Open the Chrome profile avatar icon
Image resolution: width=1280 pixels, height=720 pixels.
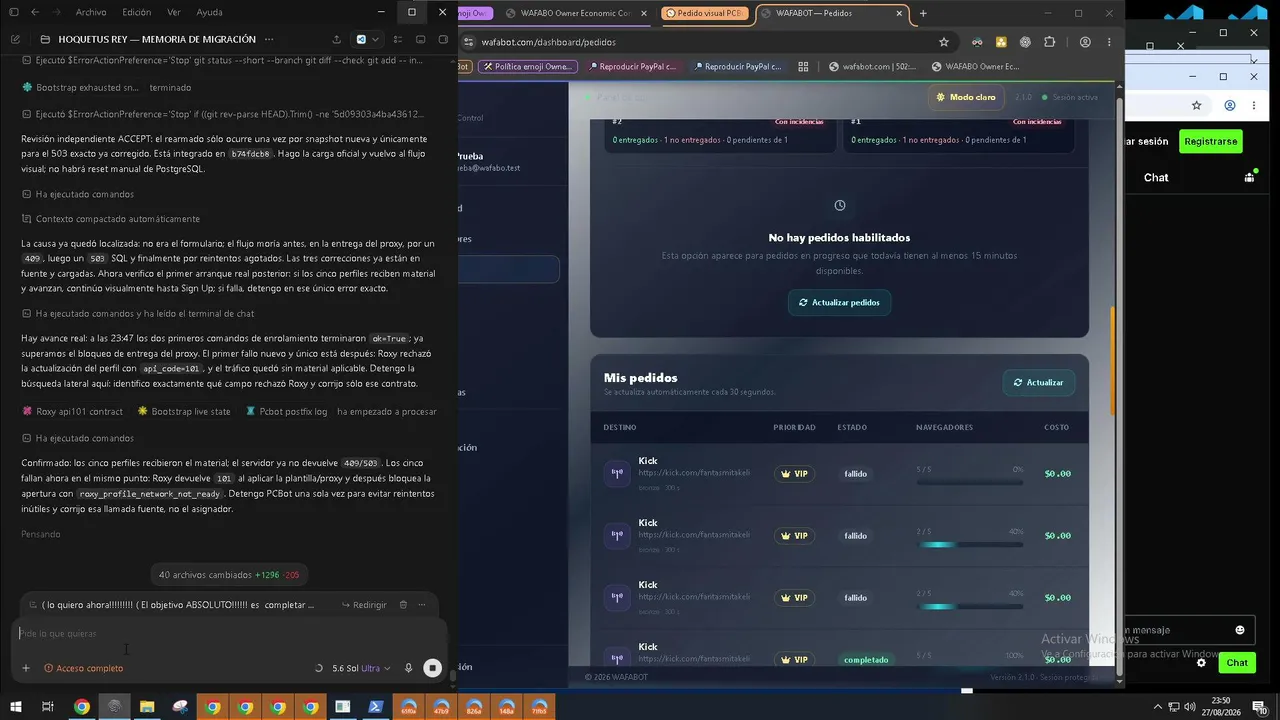1085,42
